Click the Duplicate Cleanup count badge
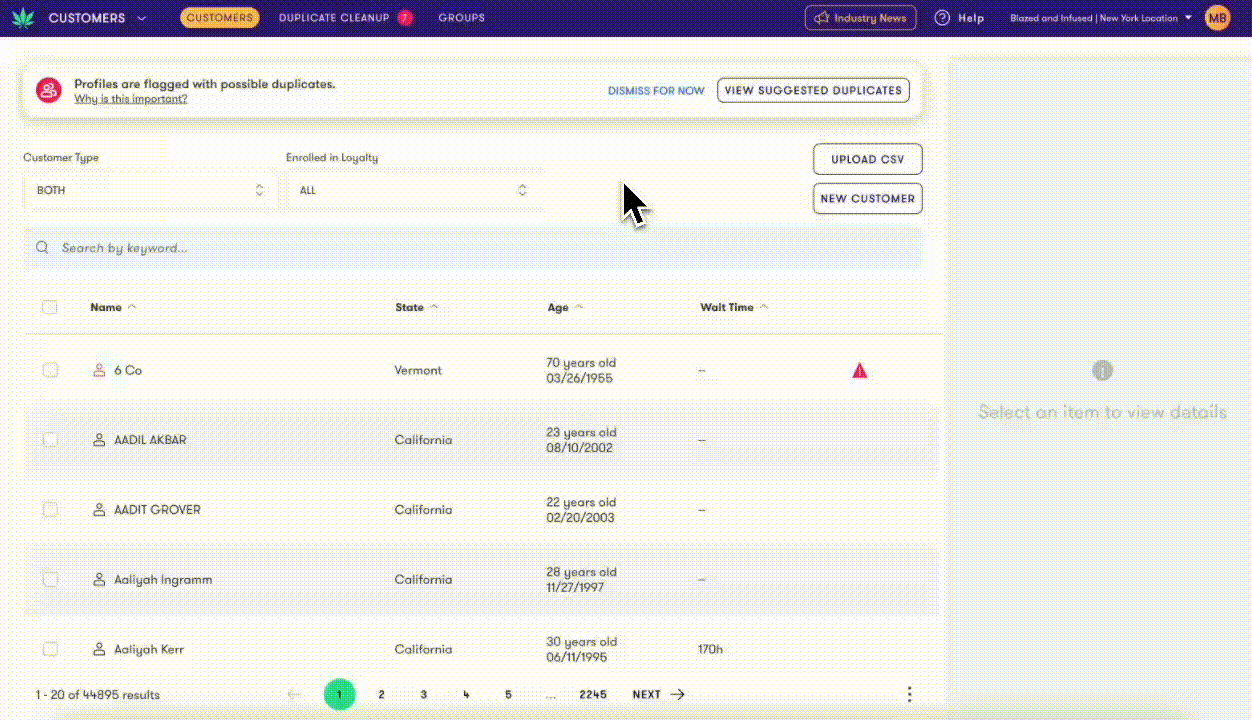This screenshot has height=720, width=1252. (x=405, y=18)
